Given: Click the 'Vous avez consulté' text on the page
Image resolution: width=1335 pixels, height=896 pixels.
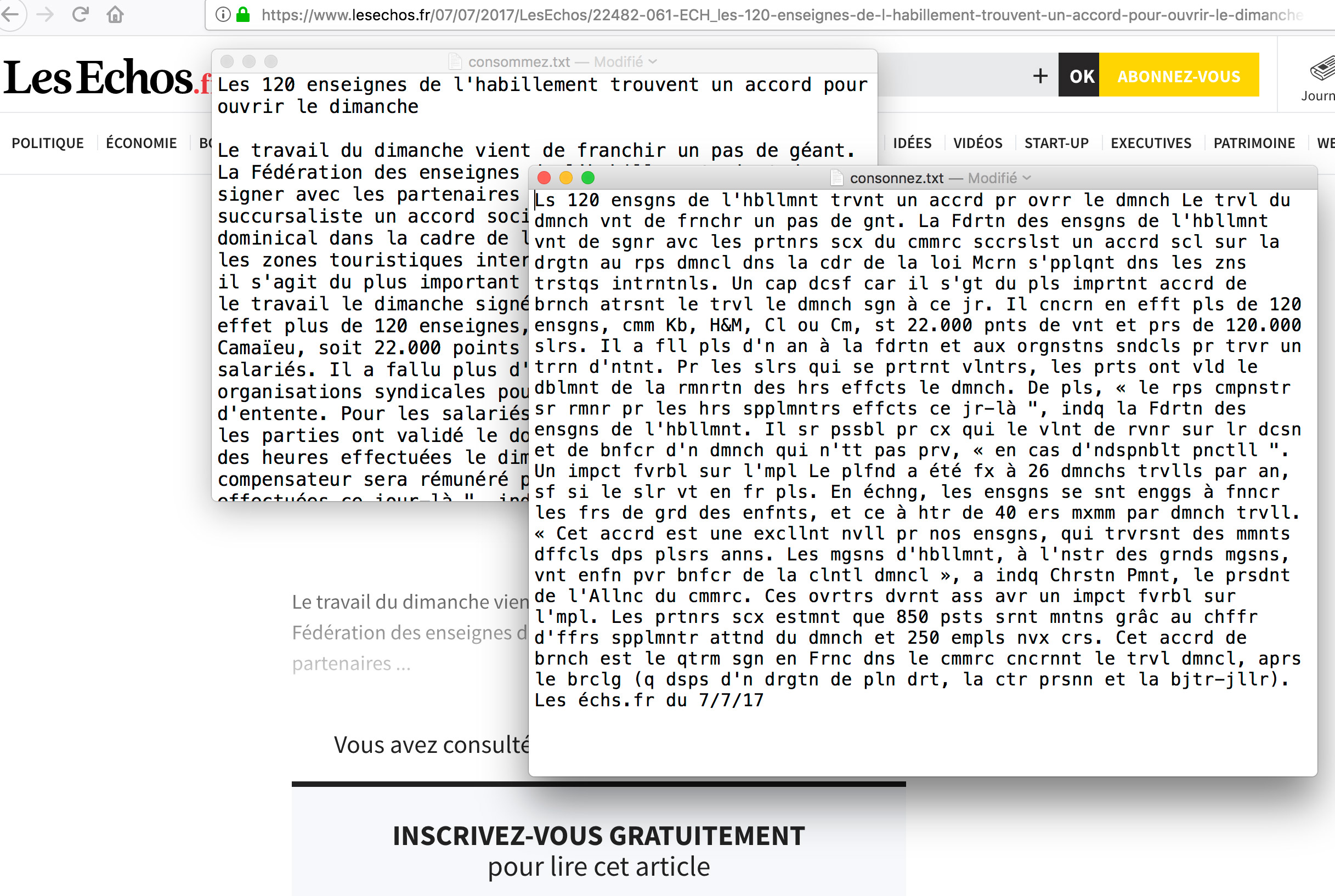Looking at the screenshot, I should [432, 745].
